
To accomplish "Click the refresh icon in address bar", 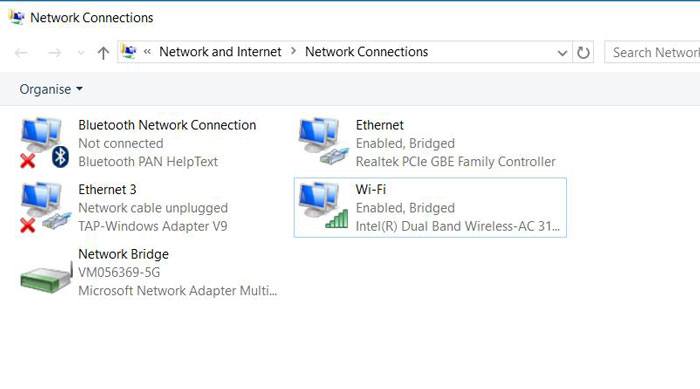I will (x=583, y=52).
